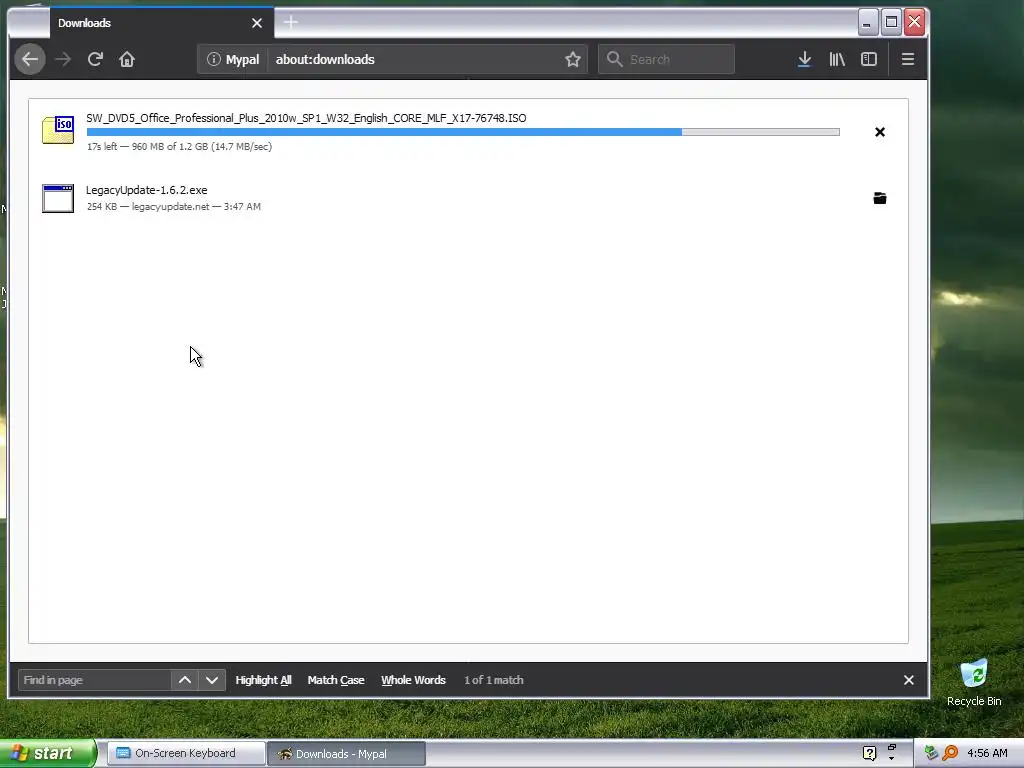Reload the current page
The width and height of the screenshot is (1024, 768).
click(x=95, y=59)
